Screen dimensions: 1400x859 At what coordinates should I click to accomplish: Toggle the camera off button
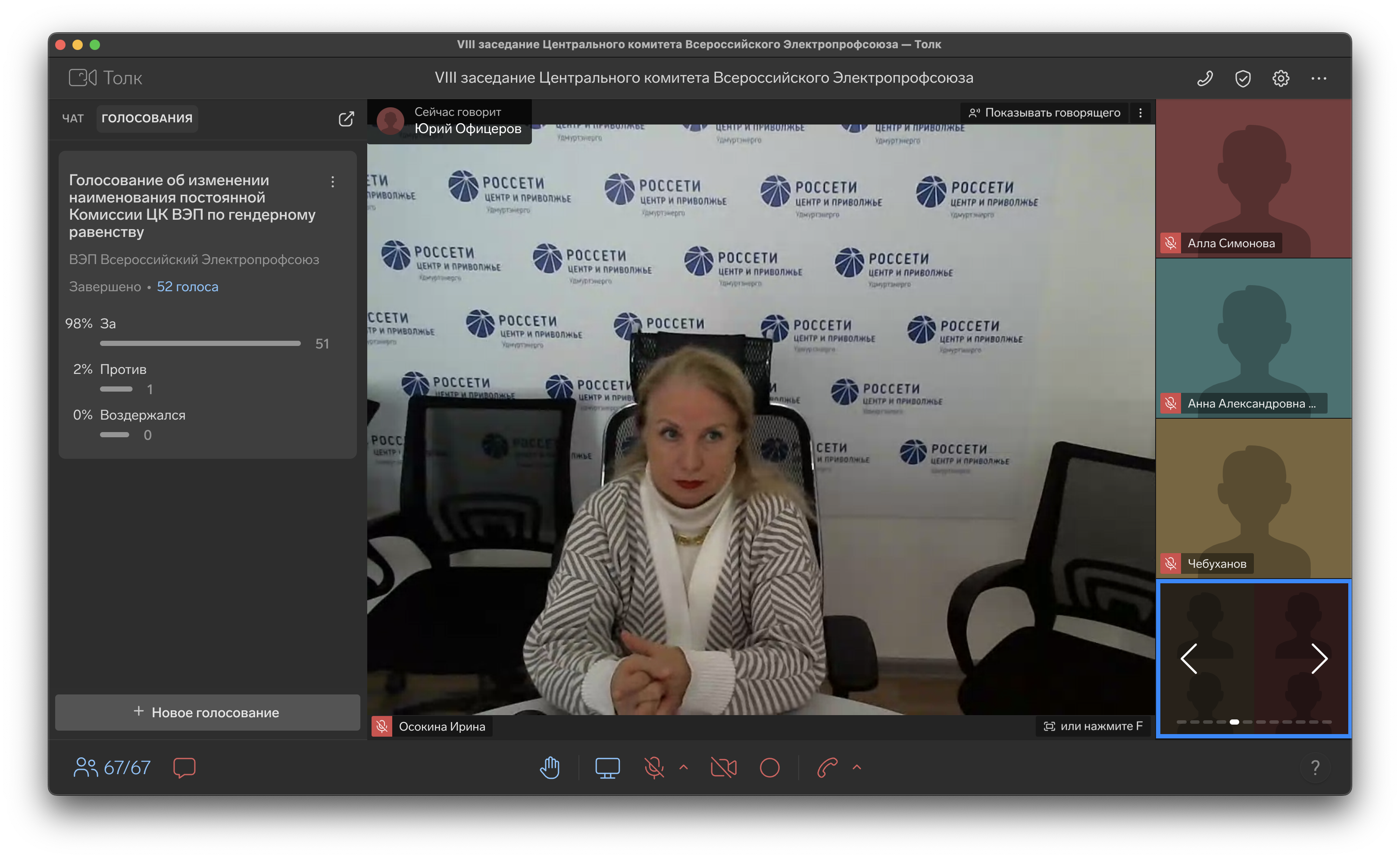[x=724, y=768]
